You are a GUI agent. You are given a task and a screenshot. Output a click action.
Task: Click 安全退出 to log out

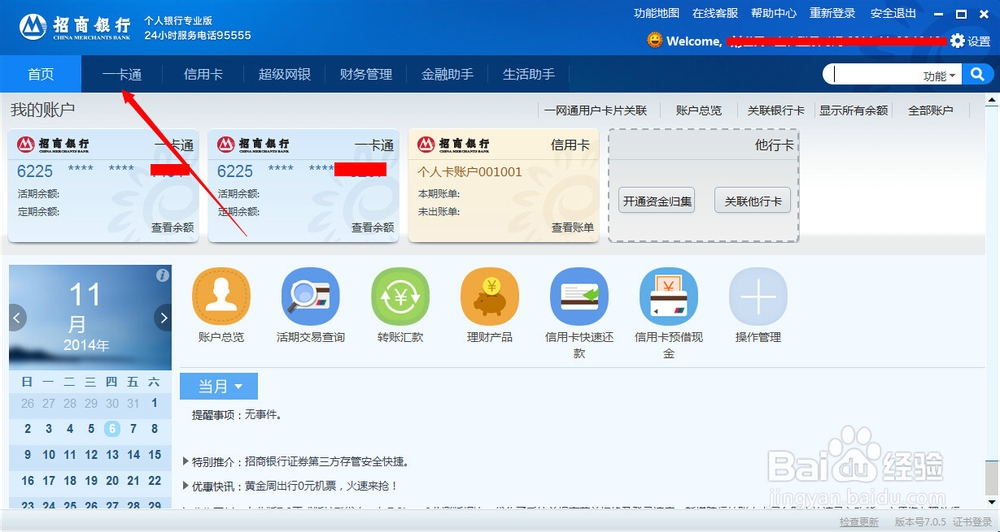pyautogui.click(x=893, y=13)
